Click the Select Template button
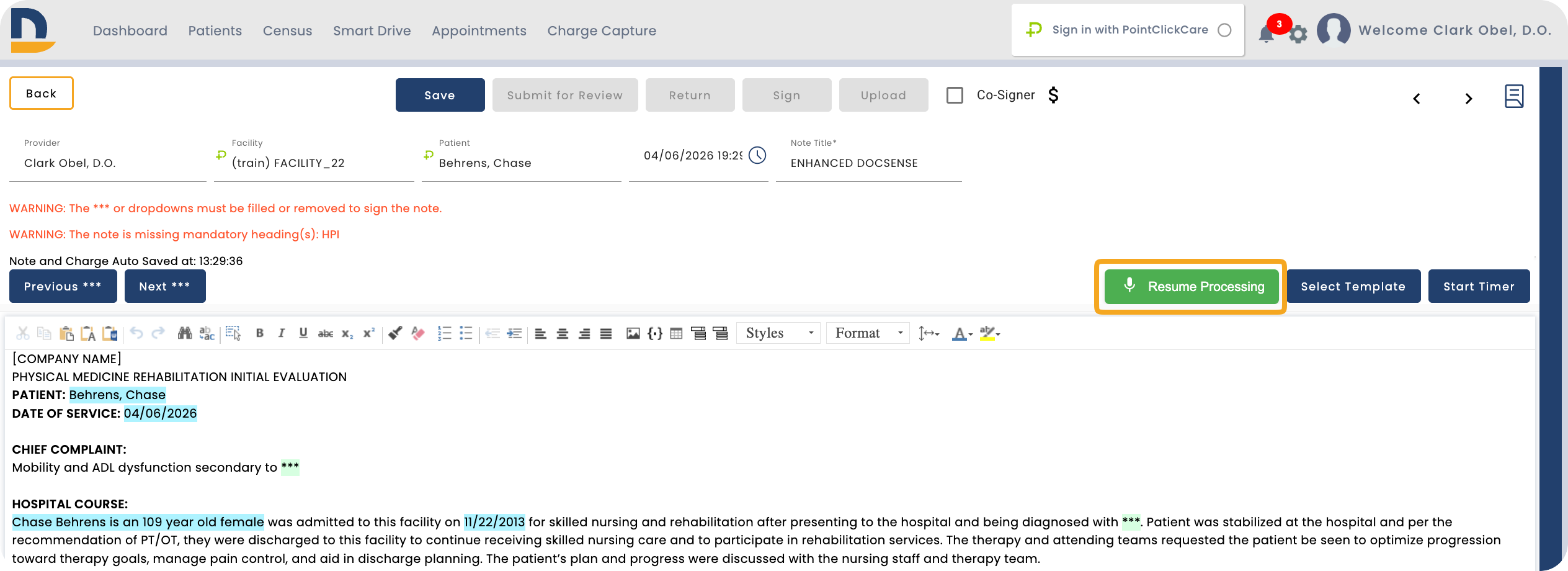 (1353, 286)
